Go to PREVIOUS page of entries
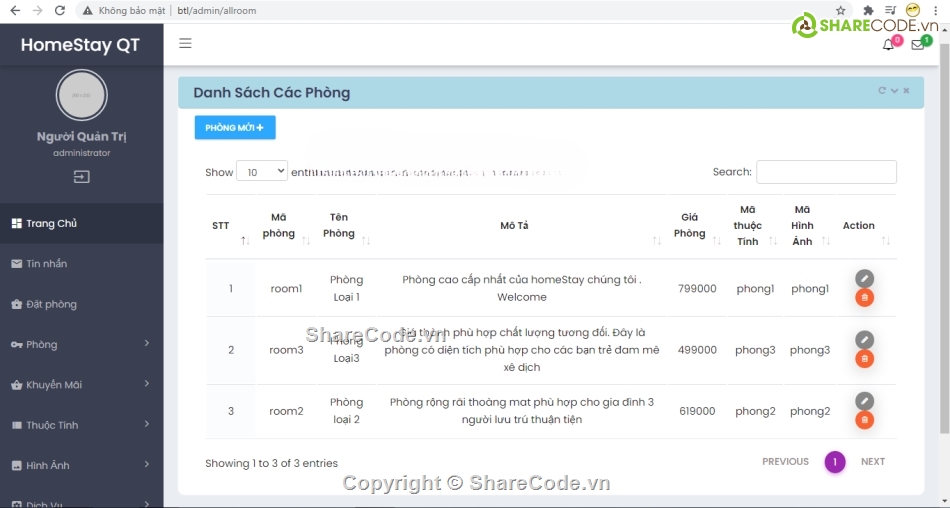 pos(785,462)
